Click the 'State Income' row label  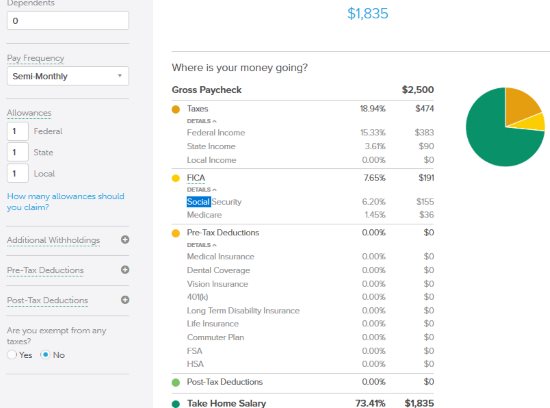click(x=211, y=146)
